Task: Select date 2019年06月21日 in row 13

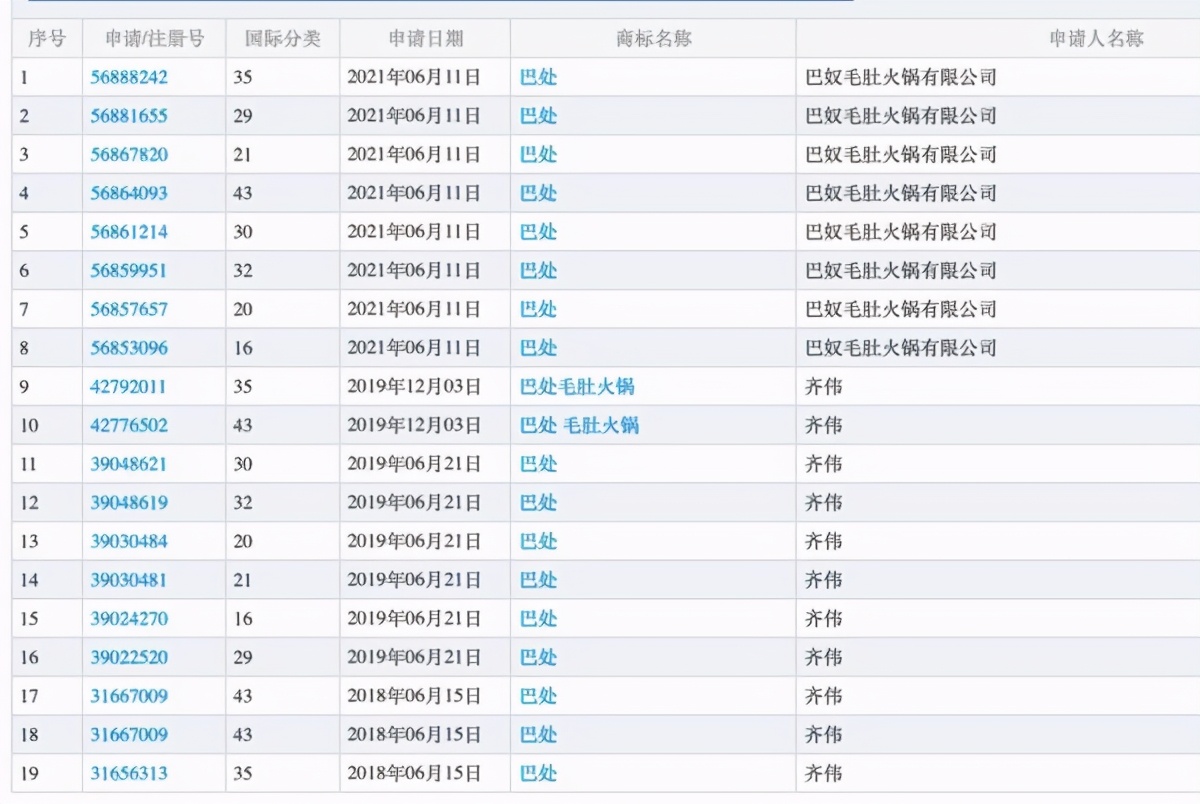Action: click(x=414, y=541)
